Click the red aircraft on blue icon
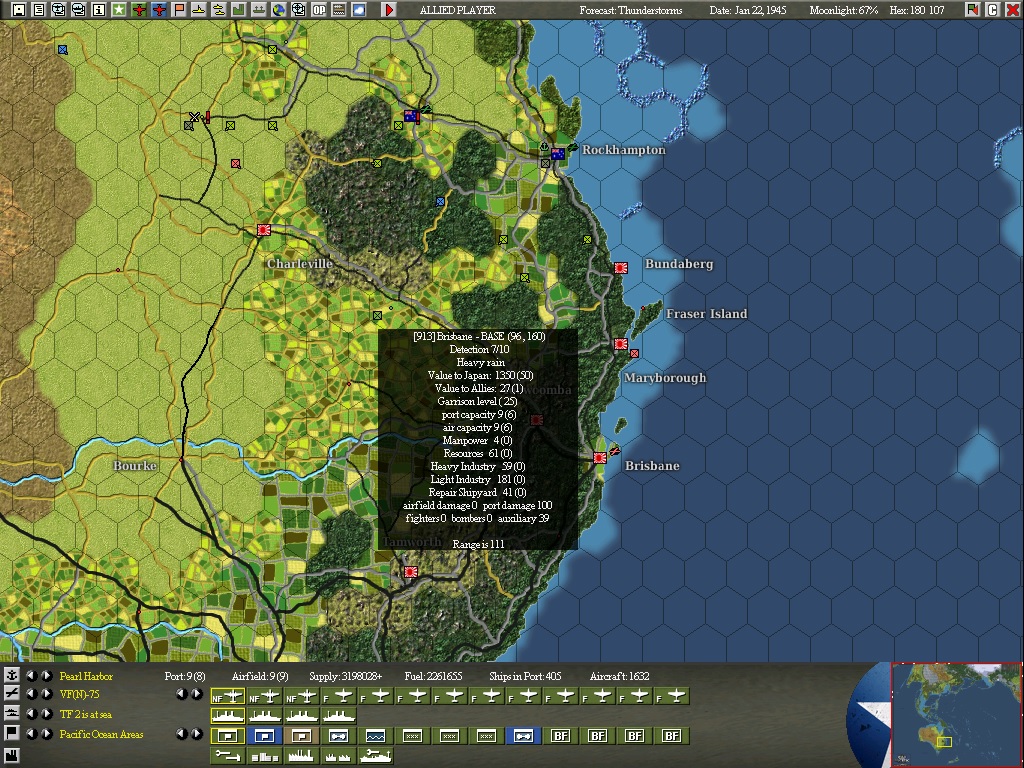 pyautogui.click(x=159, y=10)
